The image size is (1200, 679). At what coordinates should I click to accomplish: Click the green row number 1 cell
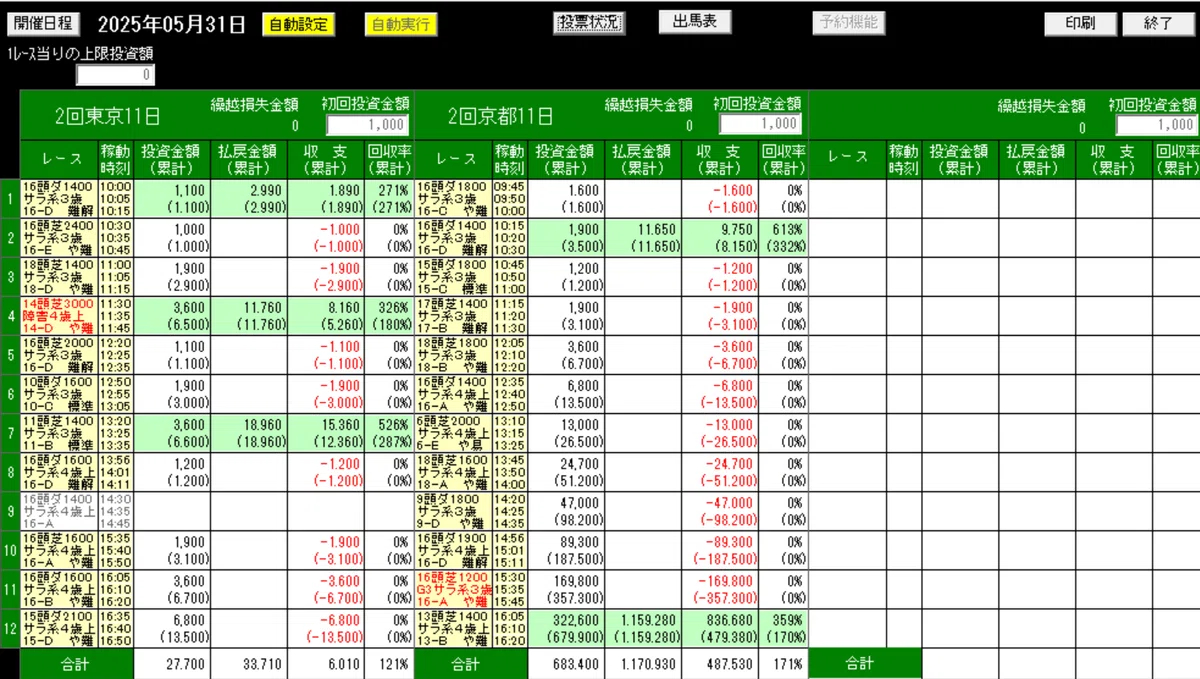point(10,198)
